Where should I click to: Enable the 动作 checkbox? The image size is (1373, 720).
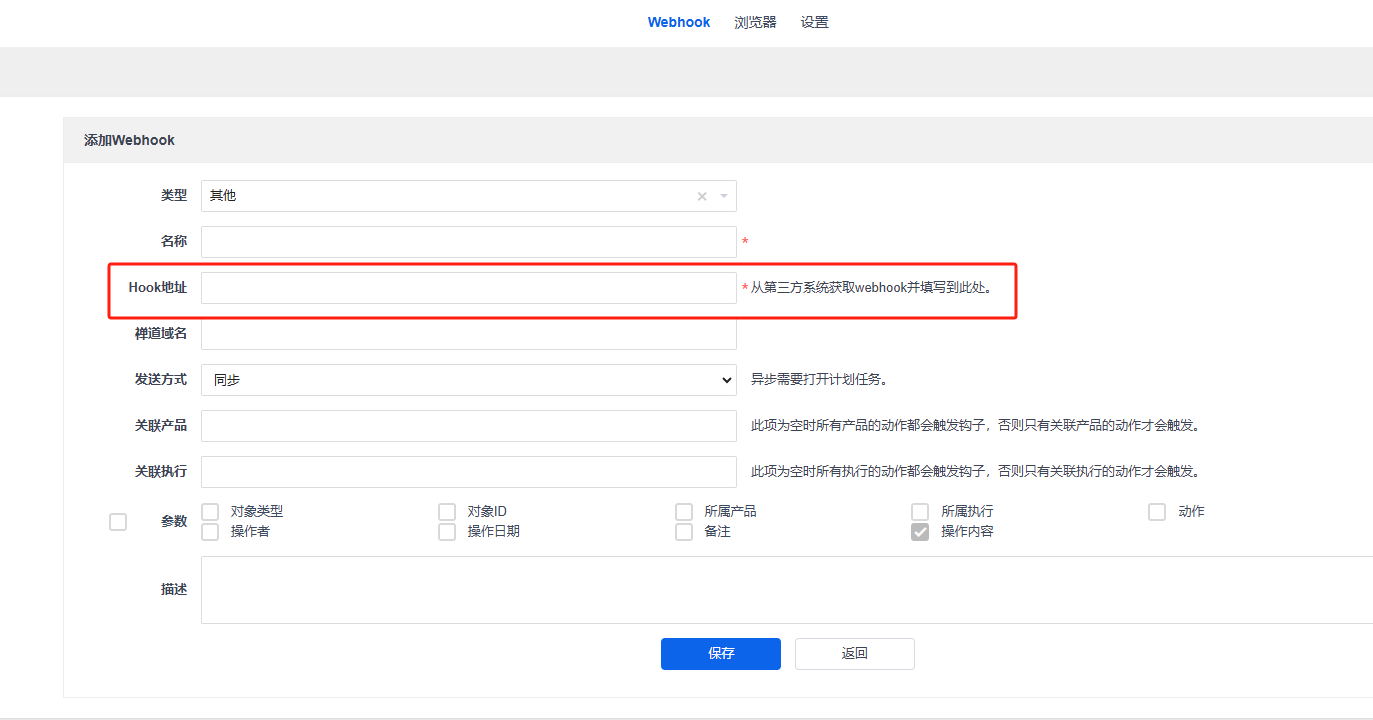pos(1156,510)
